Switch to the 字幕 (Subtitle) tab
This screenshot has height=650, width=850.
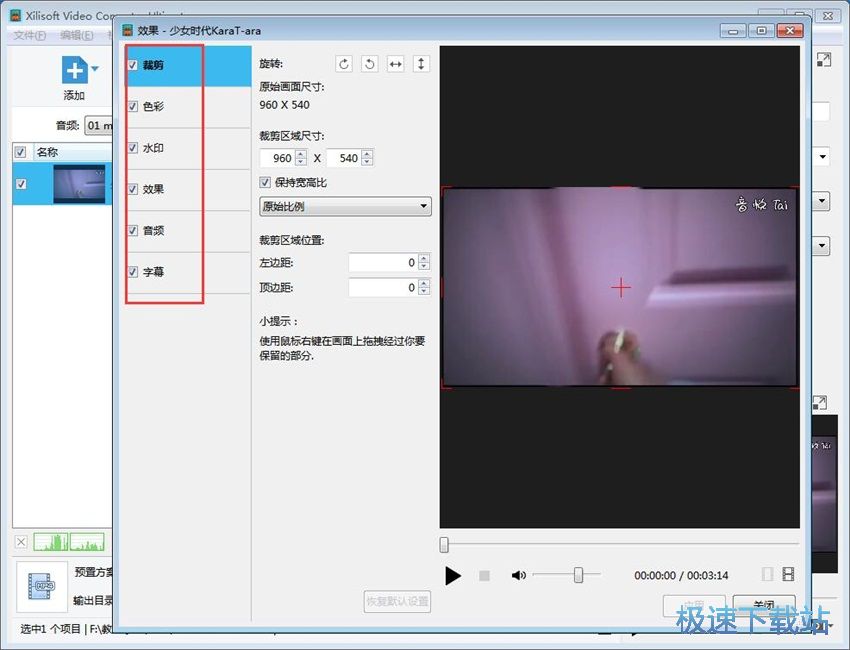click(x=188, y=272)
